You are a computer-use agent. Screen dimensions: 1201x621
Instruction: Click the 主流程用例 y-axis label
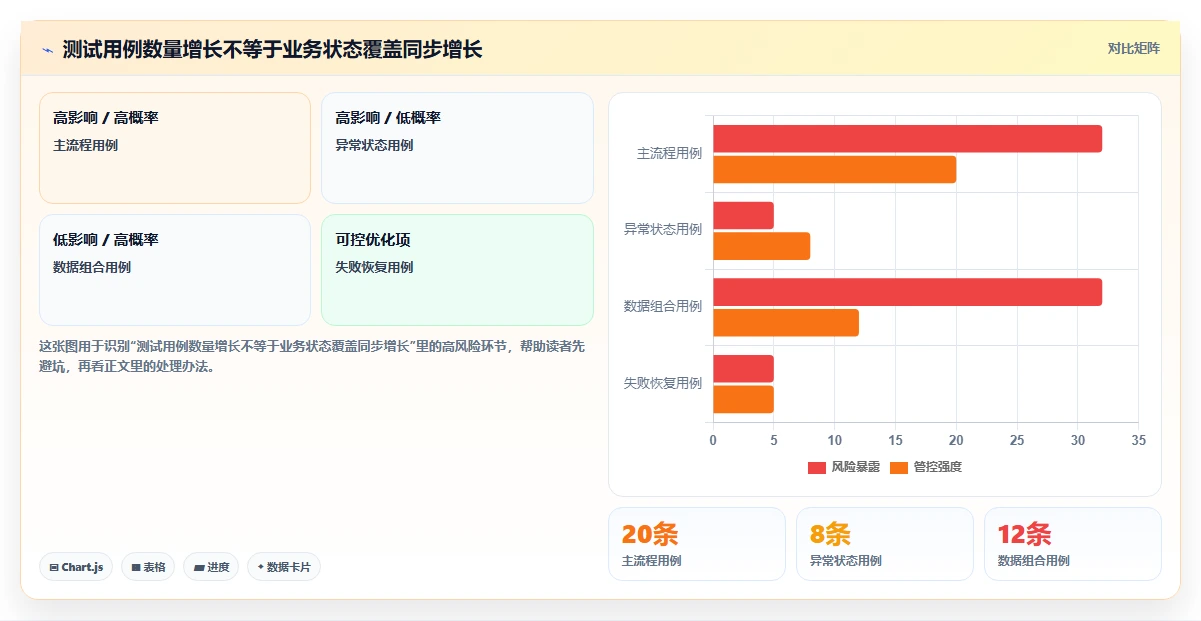(669, 154)
